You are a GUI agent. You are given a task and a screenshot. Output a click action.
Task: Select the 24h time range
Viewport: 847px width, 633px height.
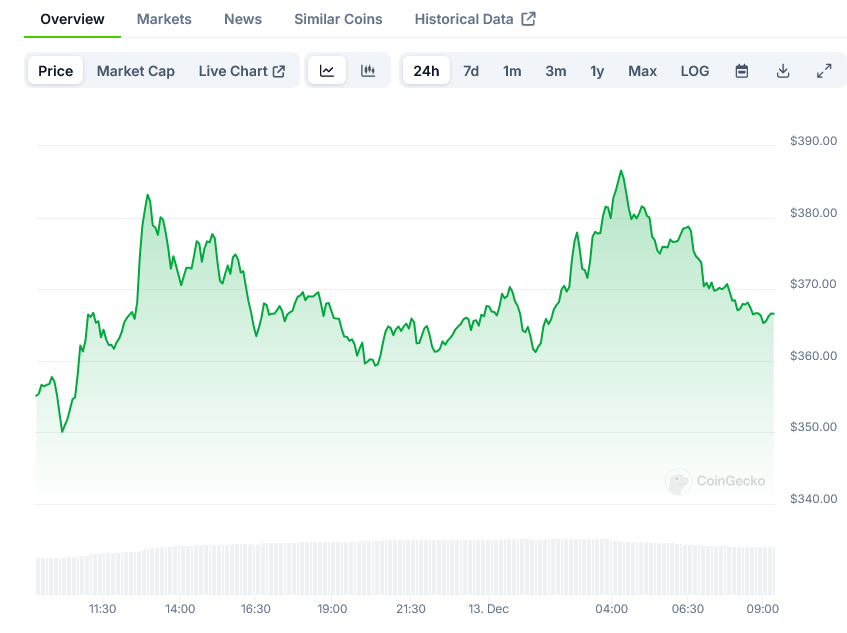coord(426,71)
